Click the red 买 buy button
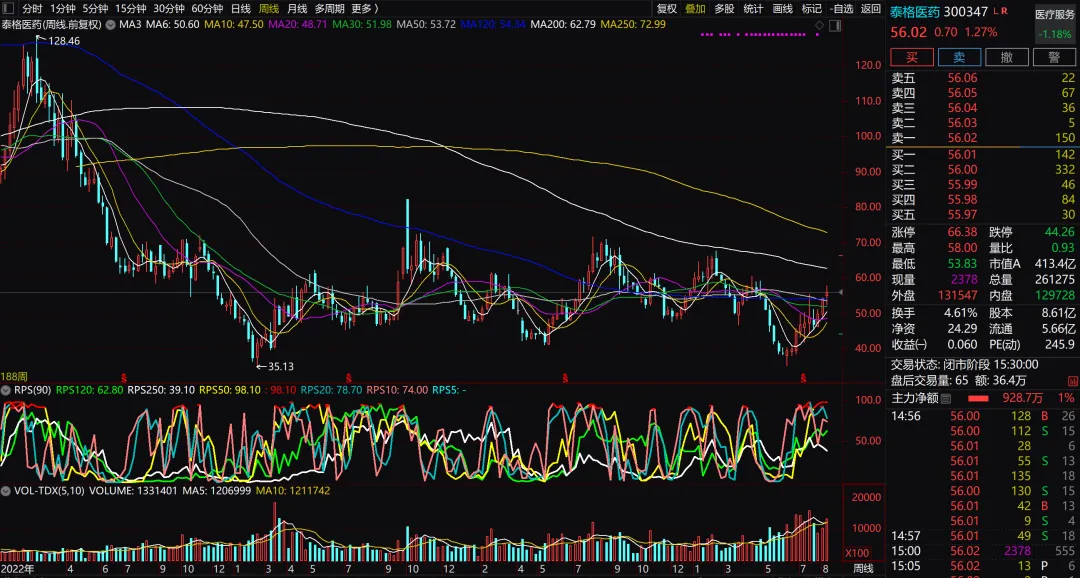This screenshot has height=578, width=1080. 912,57
